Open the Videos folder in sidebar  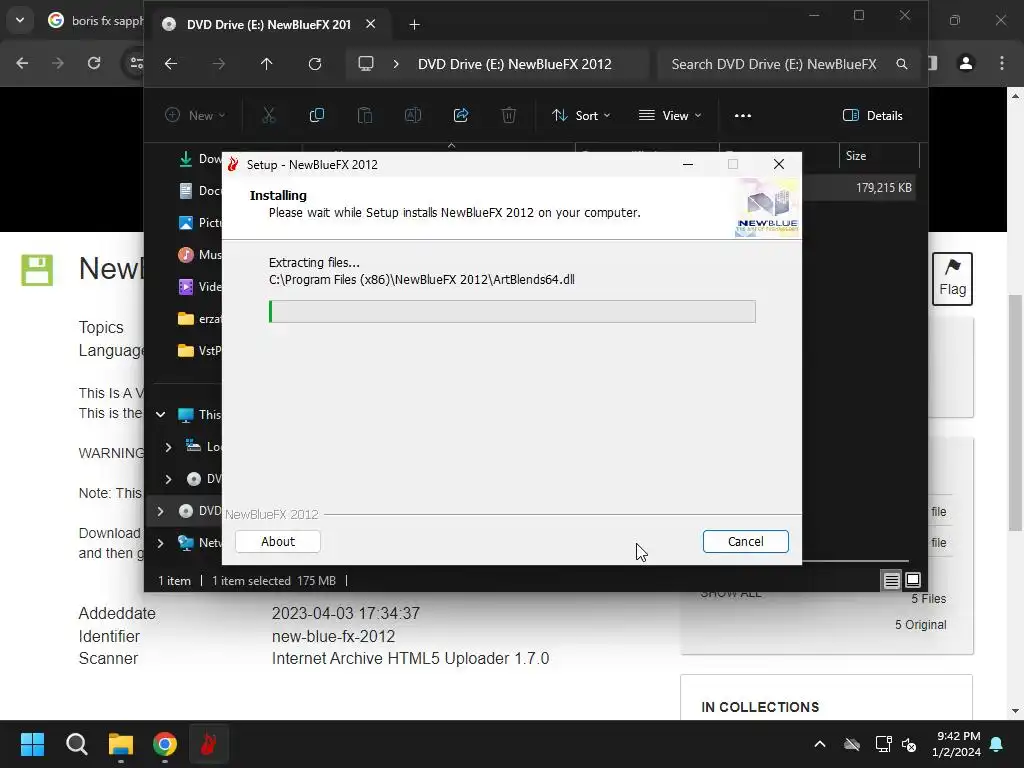pyautogui.click(x=200, y=287)
